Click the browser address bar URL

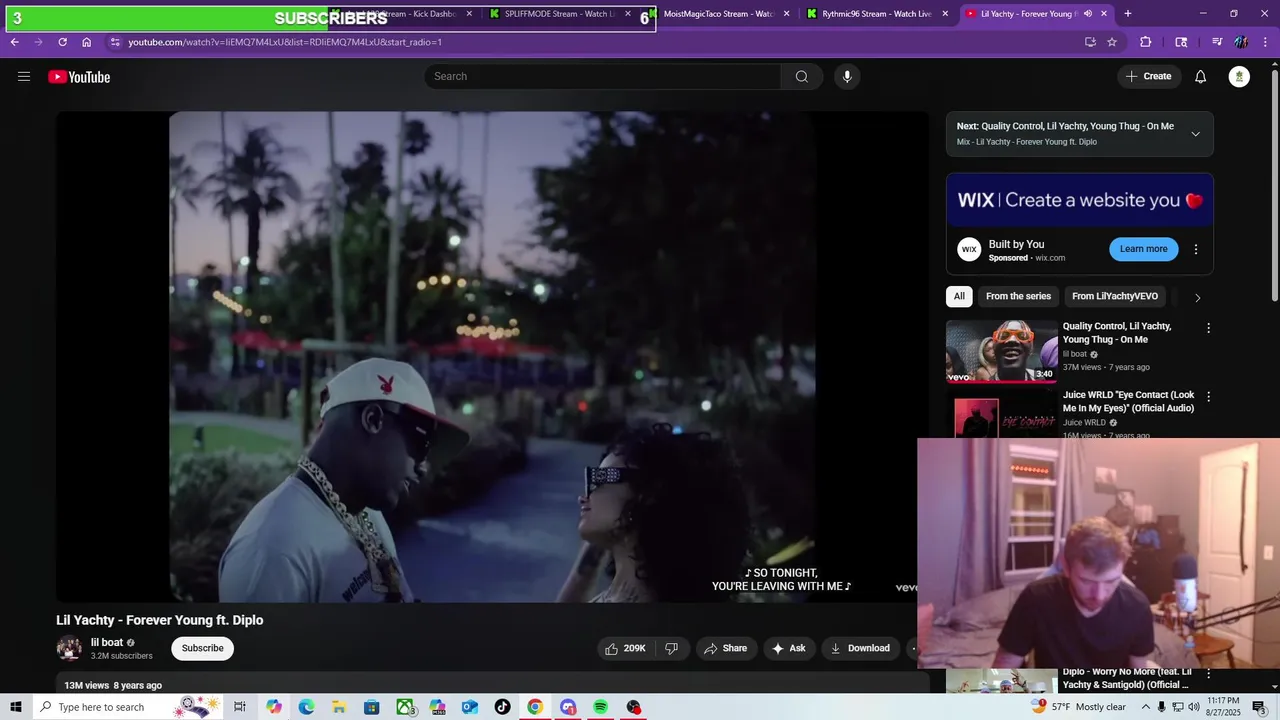285,42
